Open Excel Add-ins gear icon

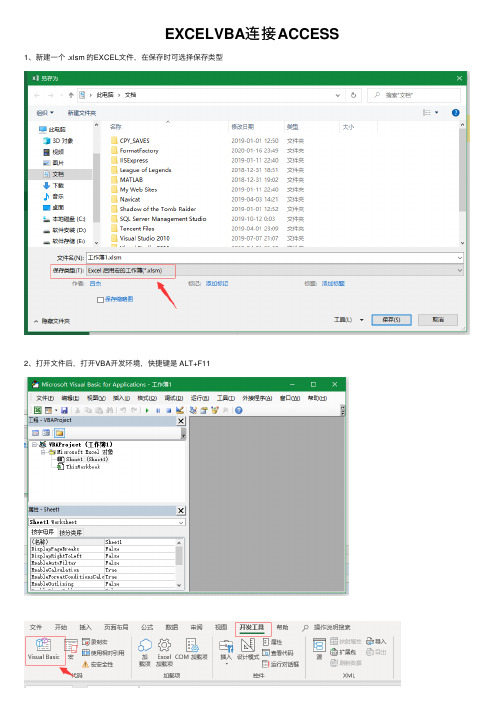pyautogui.click(x=164, y=645)
